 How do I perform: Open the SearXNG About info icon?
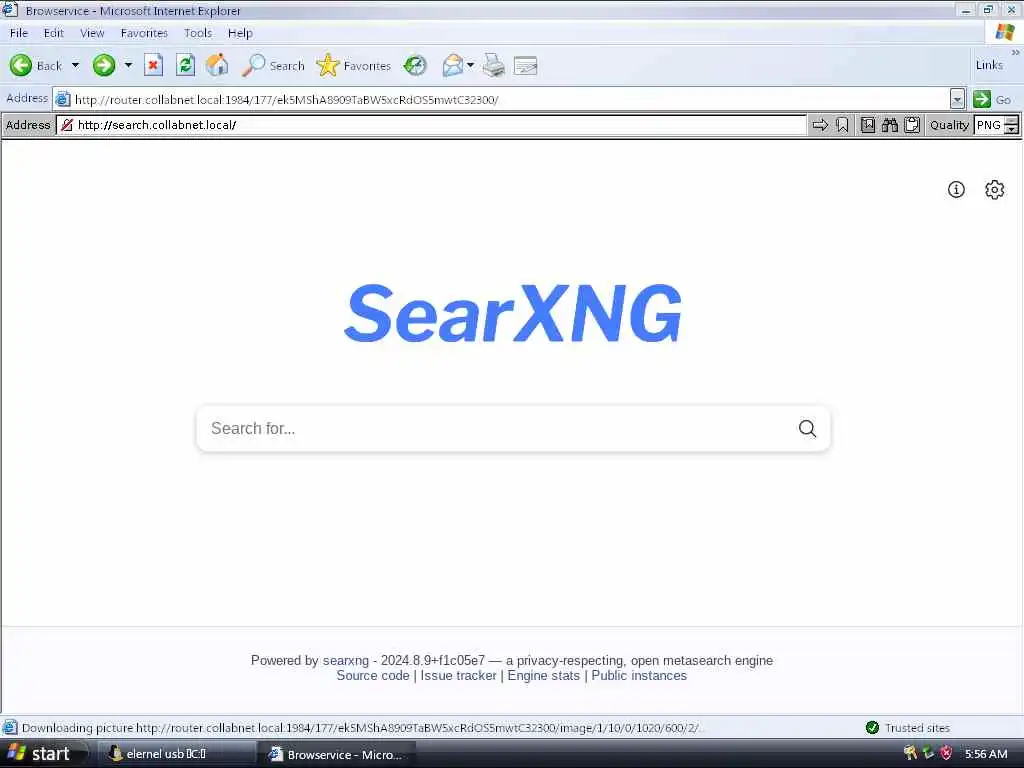tap(956, 189)
